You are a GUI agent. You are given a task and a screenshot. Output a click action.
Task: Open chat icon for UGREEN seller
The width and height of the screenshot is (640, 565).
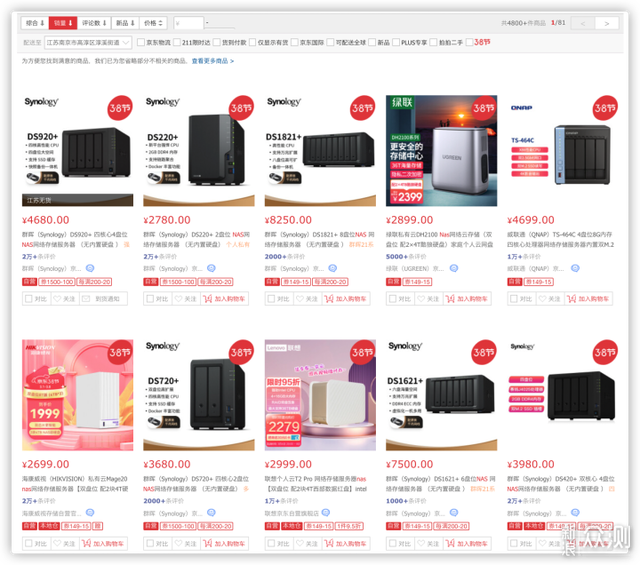click(453, 268)
